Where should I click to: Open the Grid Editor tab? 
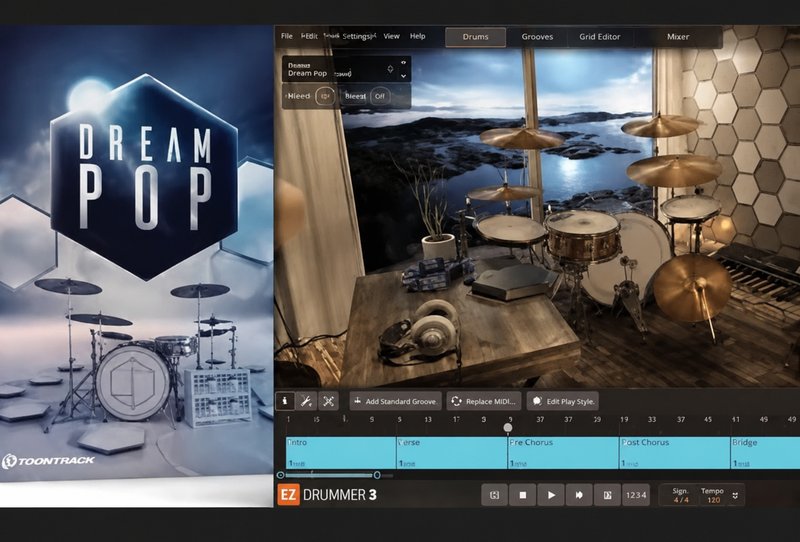pyautogui.click(x=600, y=37)
